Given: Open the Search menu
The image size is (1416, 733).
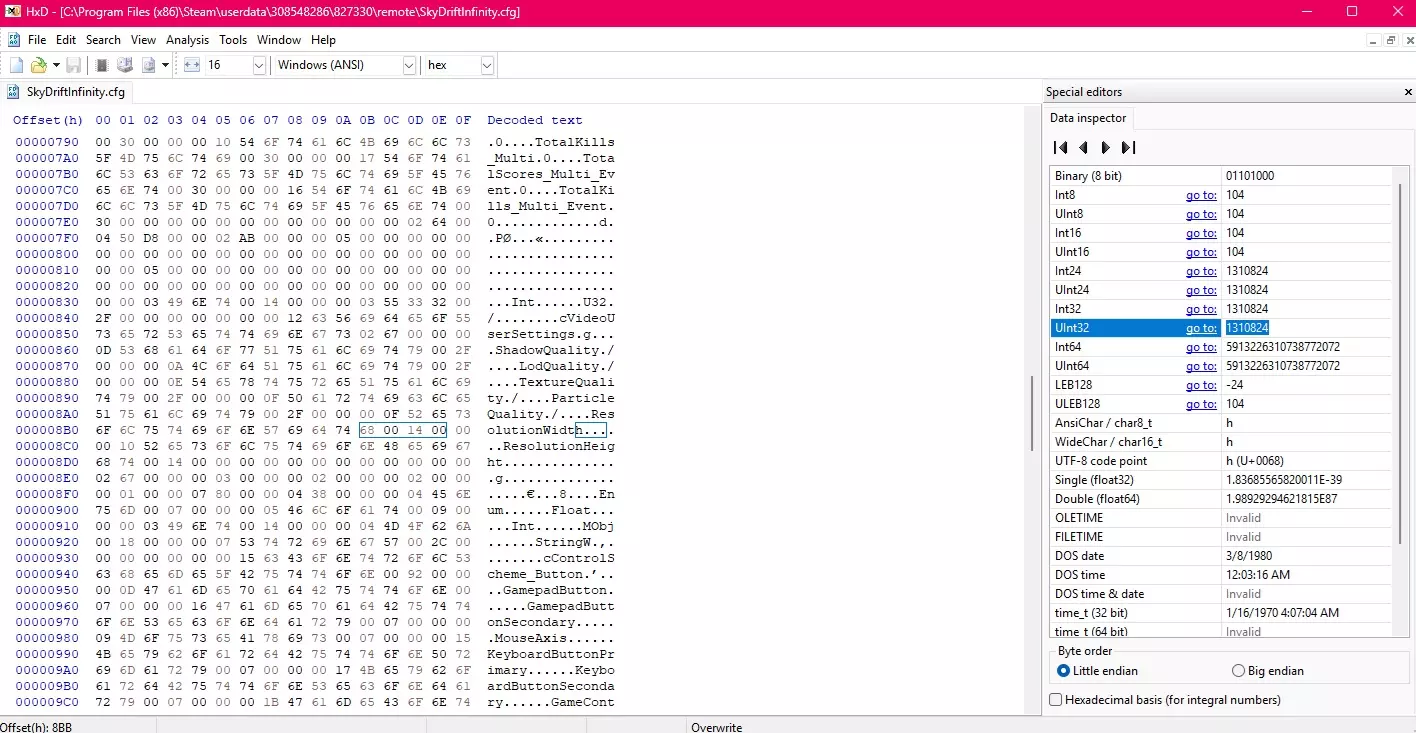Looking at the screenshot, I should (x=103, y=40).
